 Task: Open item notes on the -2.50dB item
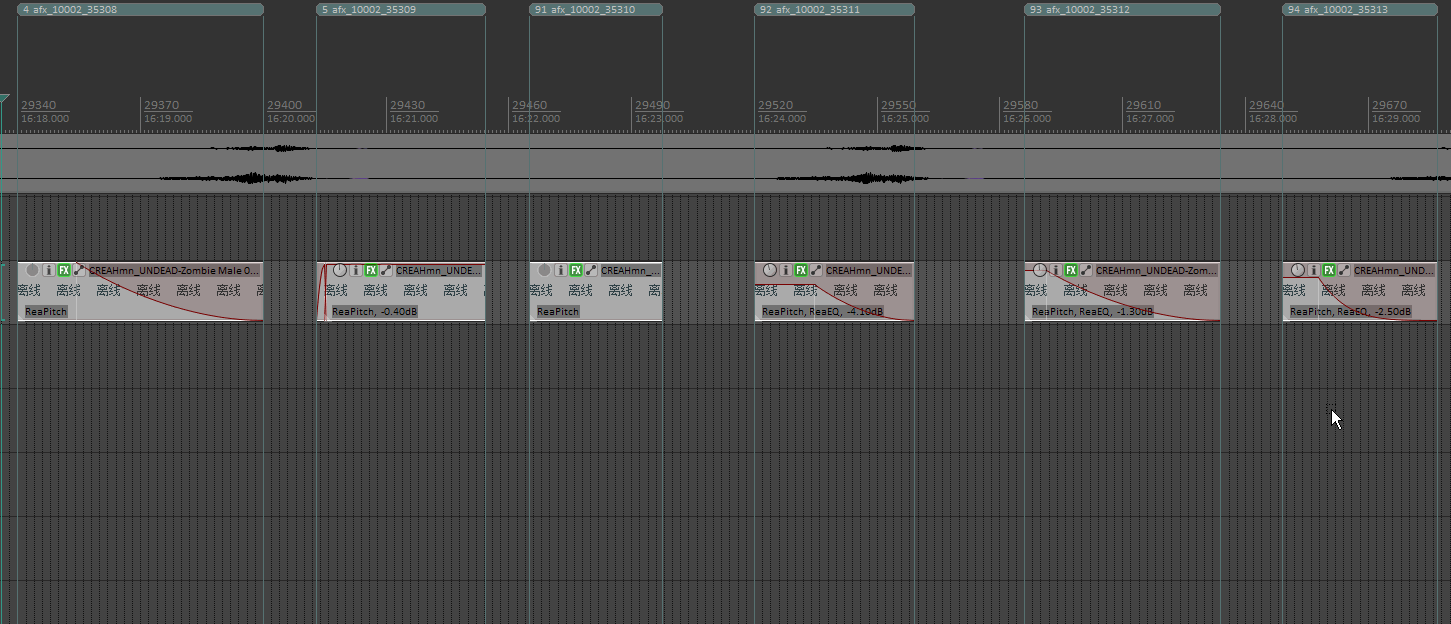coord(1314,270)
